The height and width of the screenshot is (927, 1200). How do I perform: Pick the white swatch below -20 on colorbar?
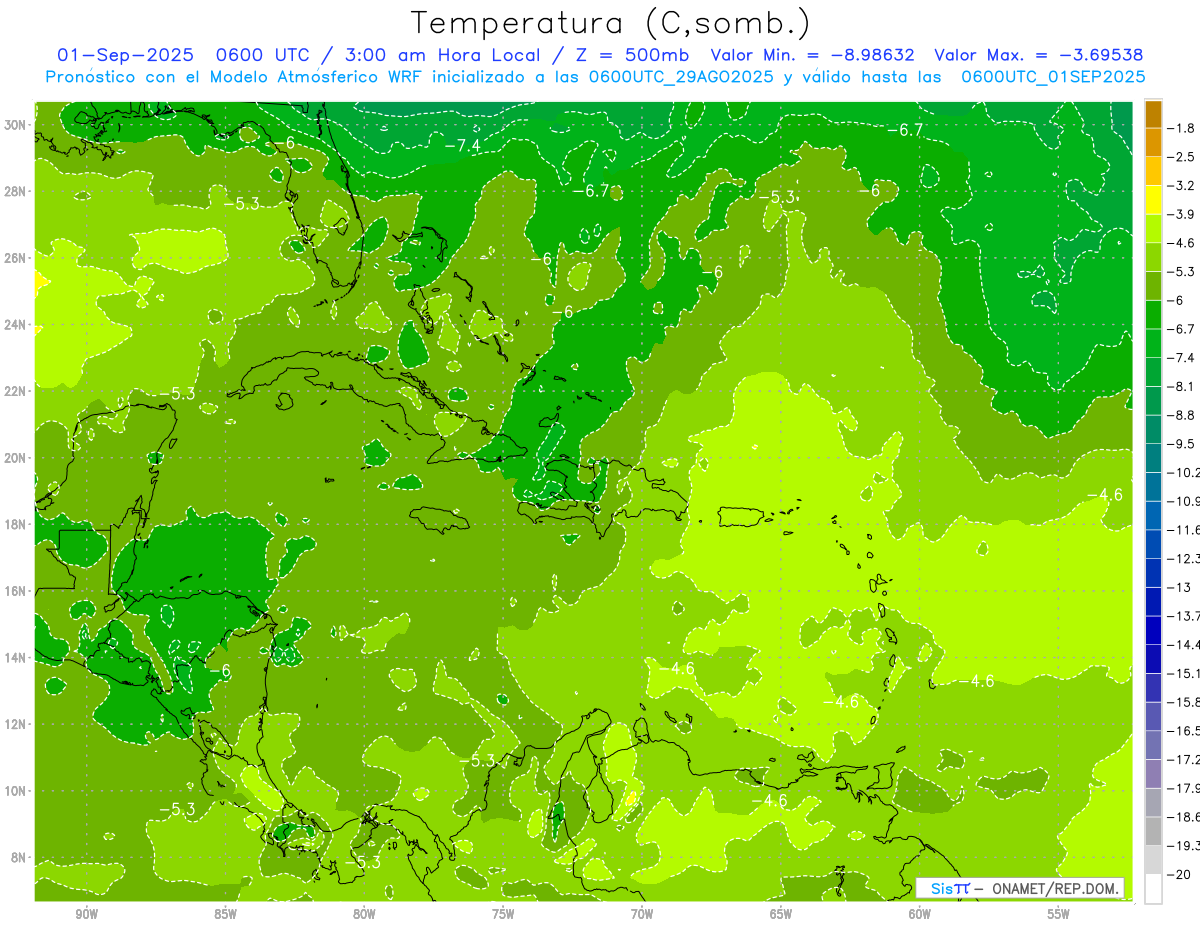[x=1153, y=889]
